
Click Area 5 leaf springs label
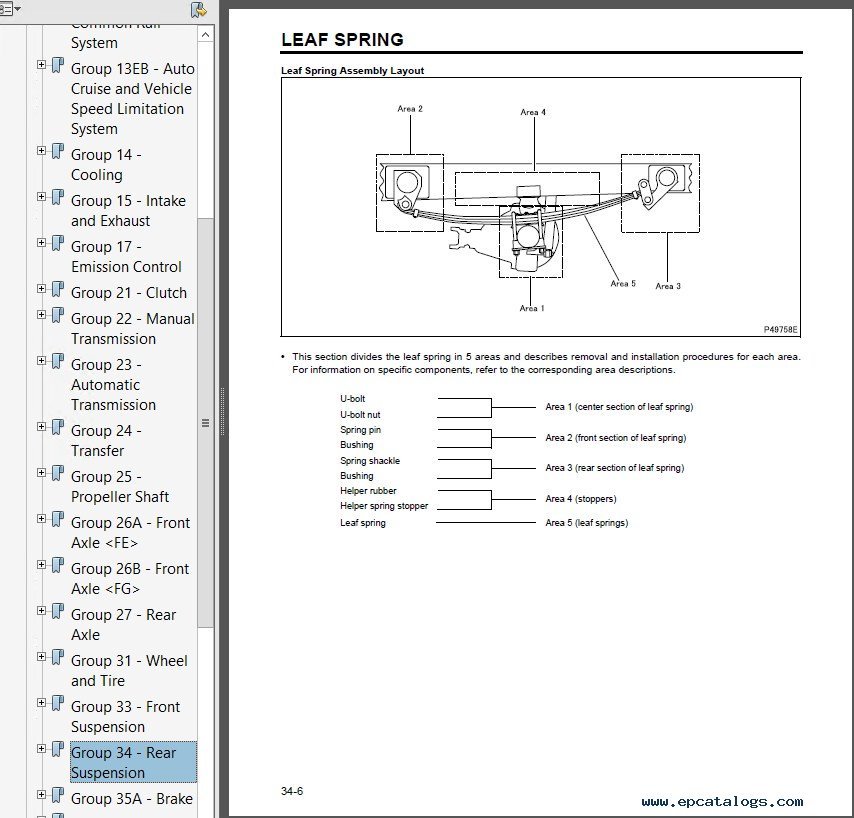point(587,523)
